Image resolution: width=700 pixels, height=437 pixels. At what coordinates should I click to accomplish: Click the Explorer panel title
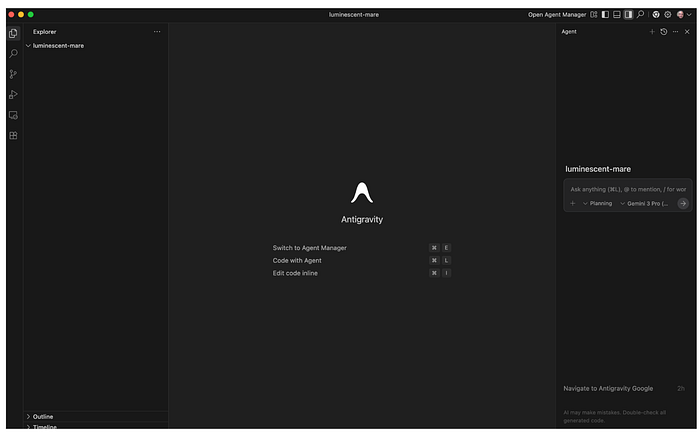(45, 32)
